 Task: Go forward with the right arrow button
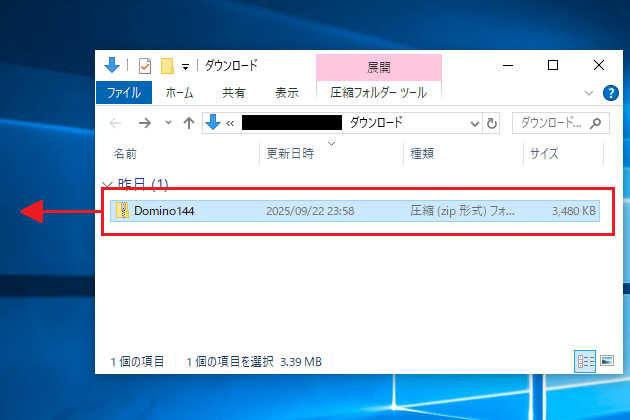coord(144,123)
